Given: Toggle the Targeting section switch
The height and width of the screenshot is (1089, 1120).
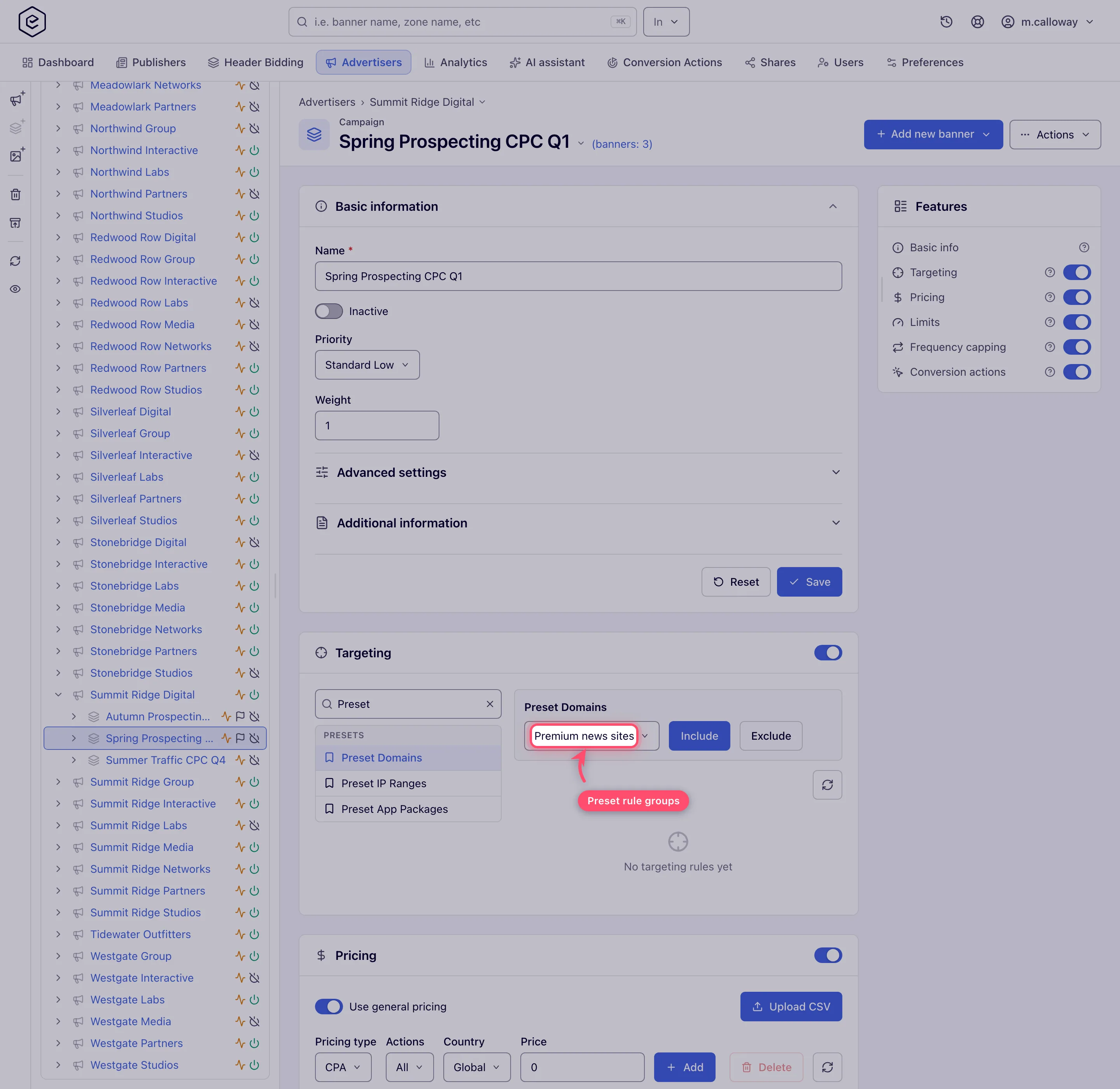Looking at the screenshot, I should pyautogui.click(x=828, y=653).
